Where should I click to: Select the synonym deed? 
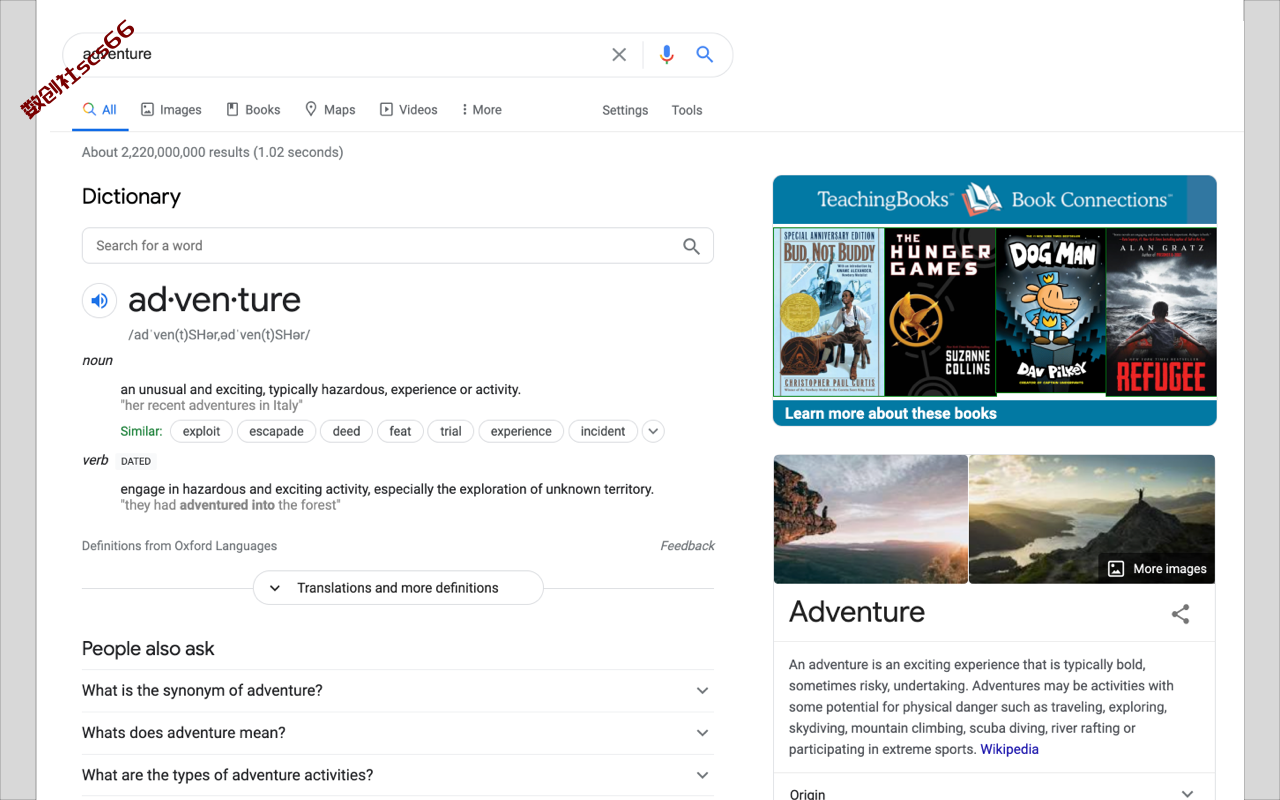tap(346, 431)
